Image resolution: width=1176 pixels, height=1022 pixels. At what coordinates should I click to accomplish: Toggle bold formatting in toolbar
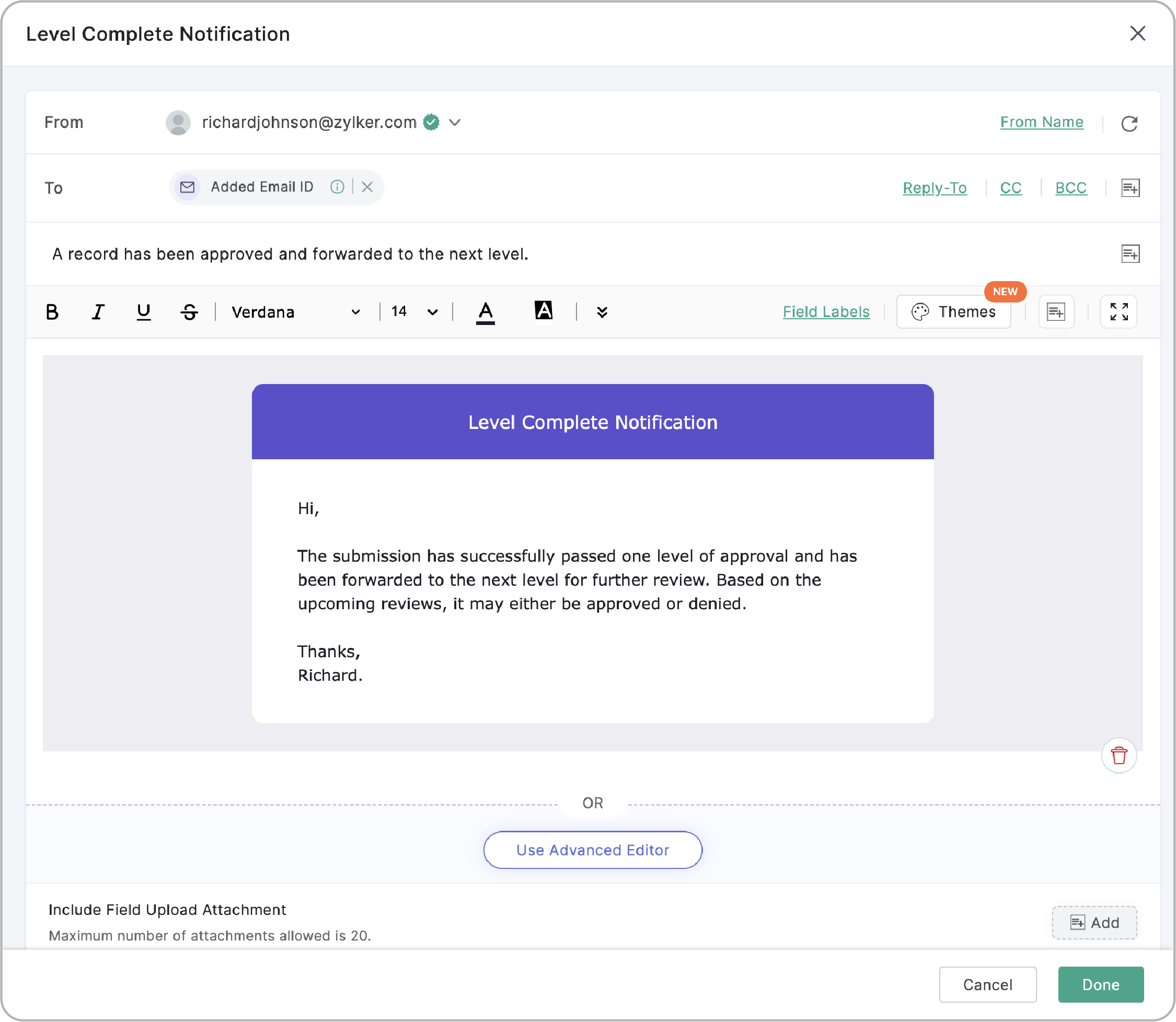click(52, 312)
